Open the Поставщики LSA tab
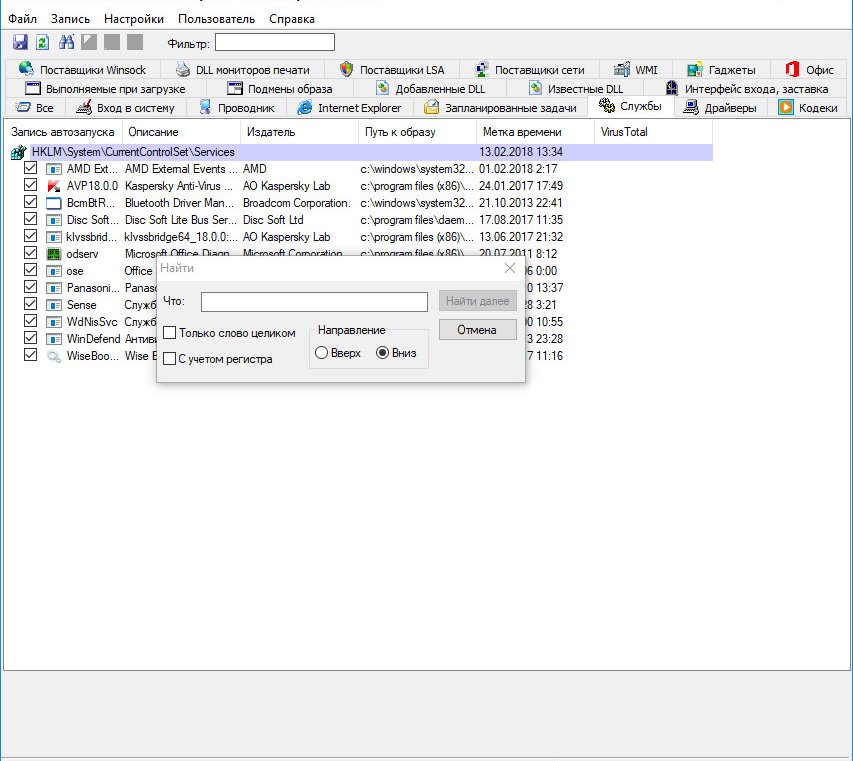853x761 pixels. (392, 70)
